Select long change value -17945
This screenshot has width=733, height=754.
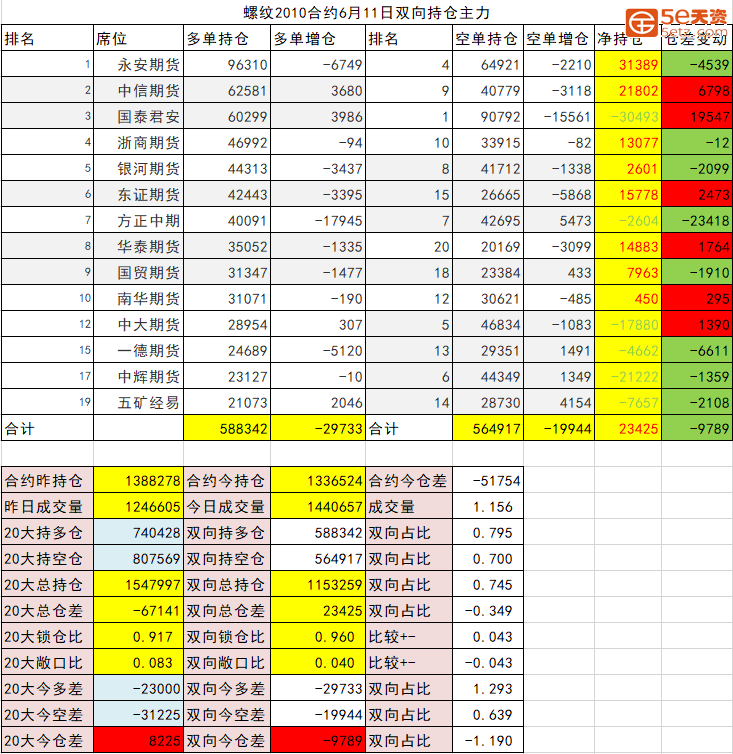point(318,220)
